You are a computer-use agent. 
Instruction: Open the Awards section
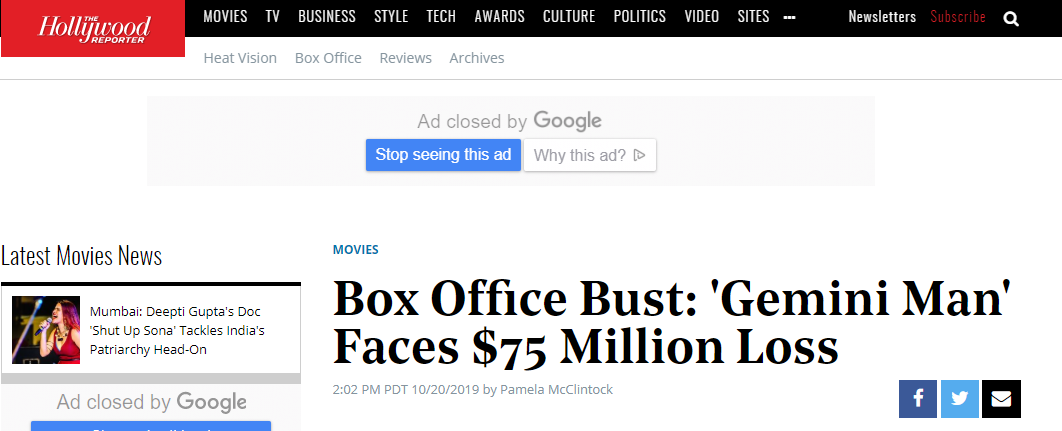[x=500, y=16]
